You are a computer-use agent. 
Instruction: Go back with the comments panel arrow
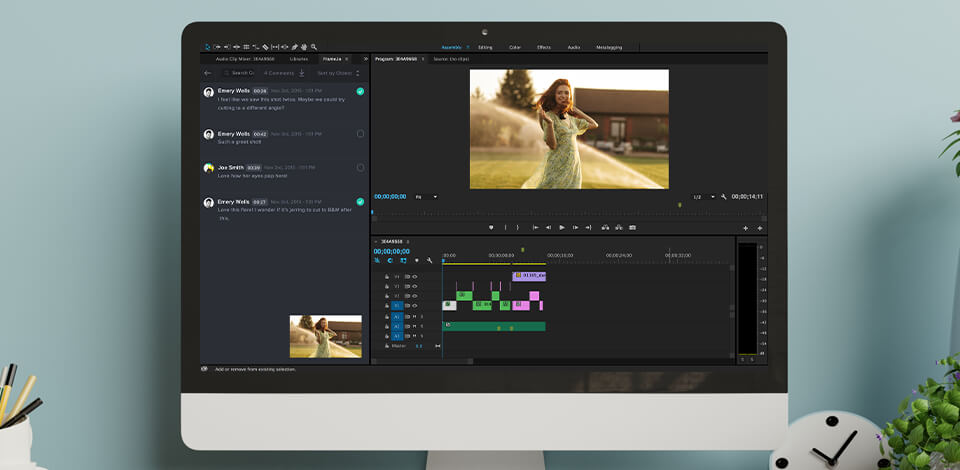(208, 73)
